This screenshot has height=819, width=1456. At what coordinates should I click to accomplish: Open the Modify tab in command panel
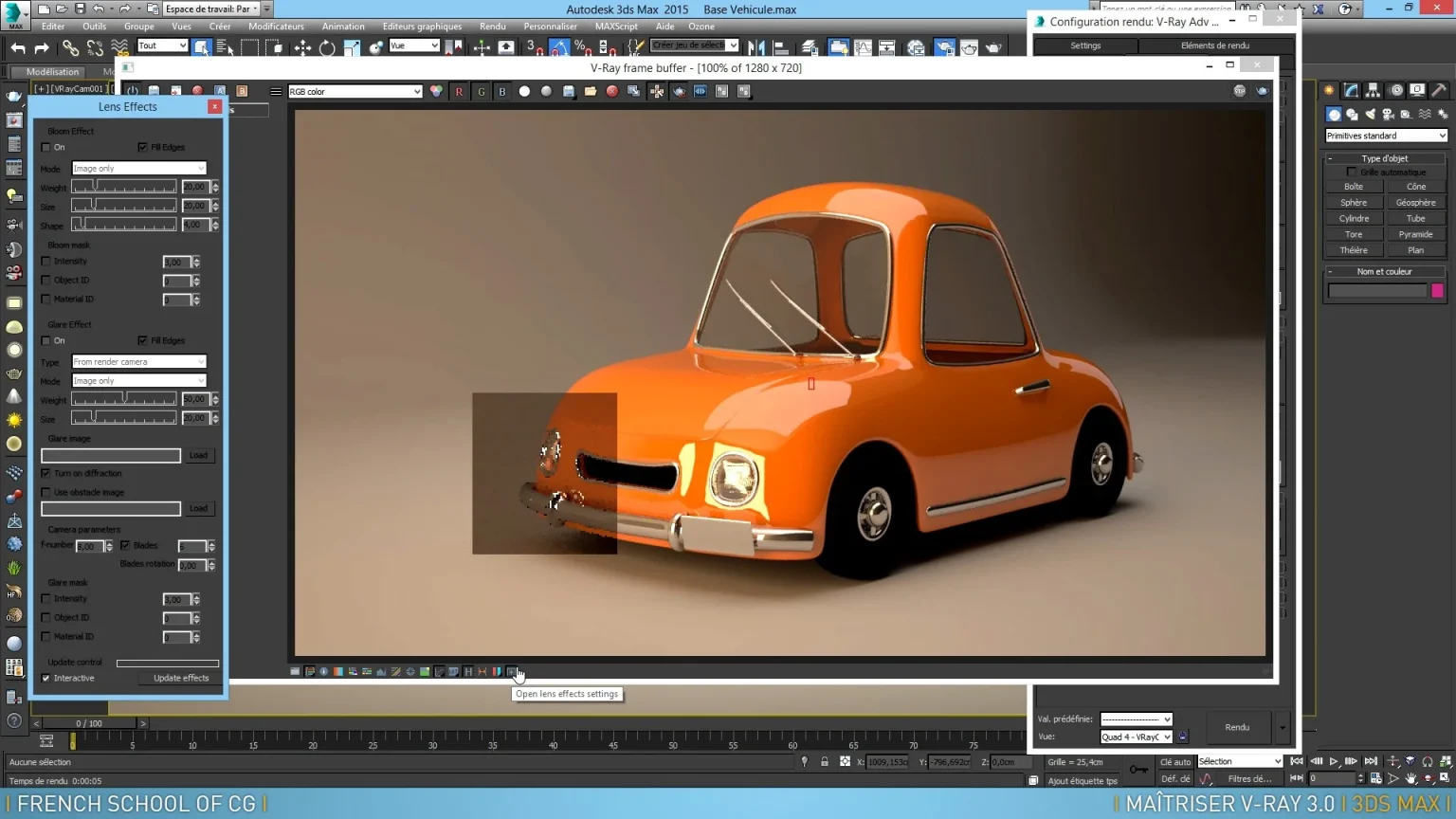1351,91
